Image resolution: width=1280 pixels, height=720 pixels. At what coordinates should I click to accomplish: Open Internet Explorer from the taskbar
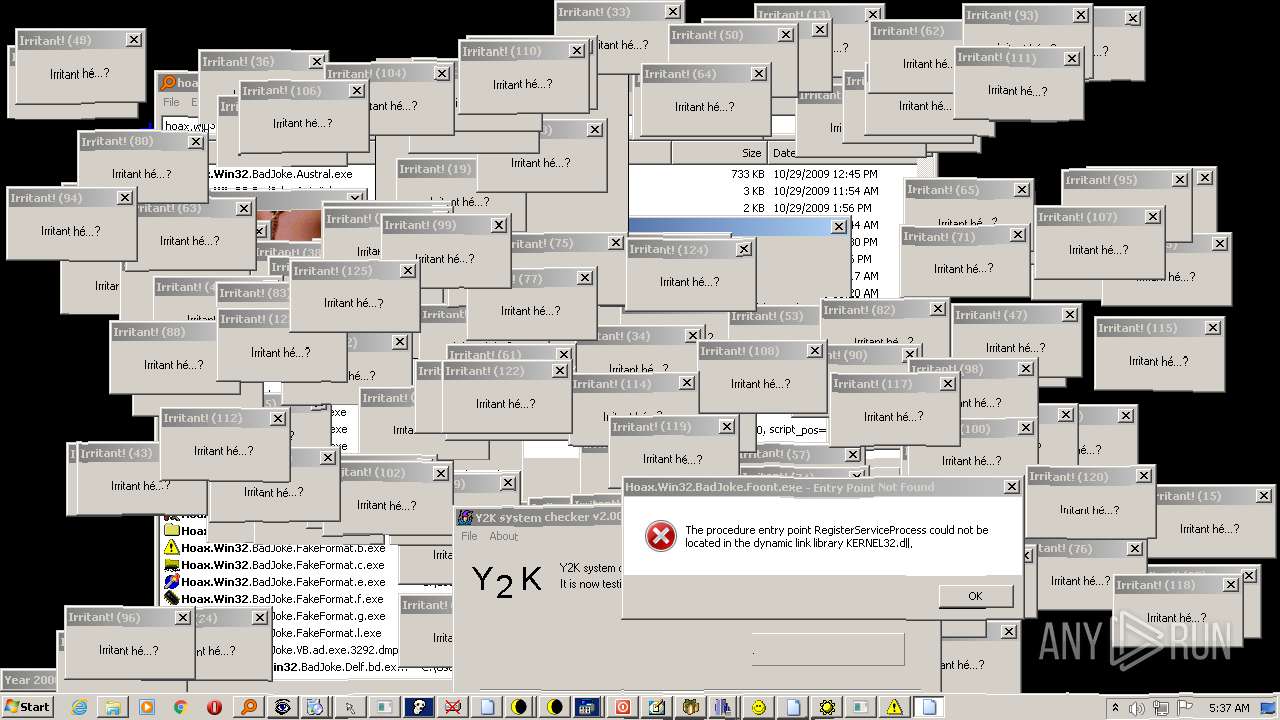tap(79, 707)
